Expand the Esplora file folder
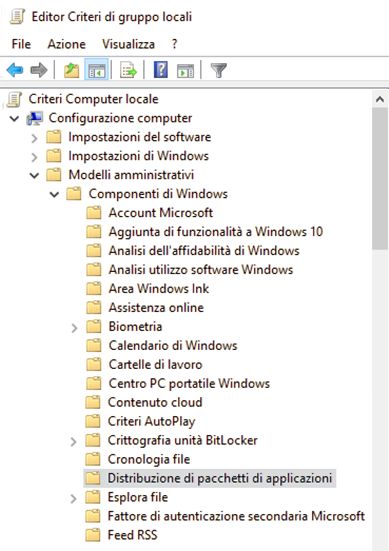Screen dimensions: 389x551 (73, 499)
